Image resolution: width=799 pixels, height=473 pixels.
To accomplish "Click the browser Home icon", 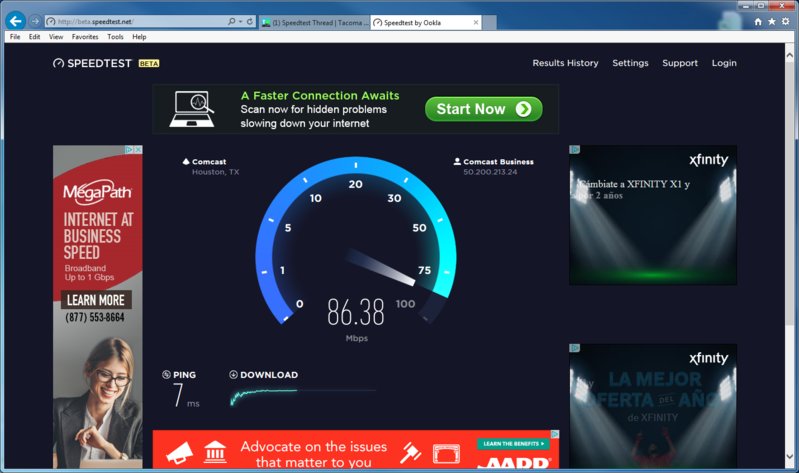I will pos(758,21).
